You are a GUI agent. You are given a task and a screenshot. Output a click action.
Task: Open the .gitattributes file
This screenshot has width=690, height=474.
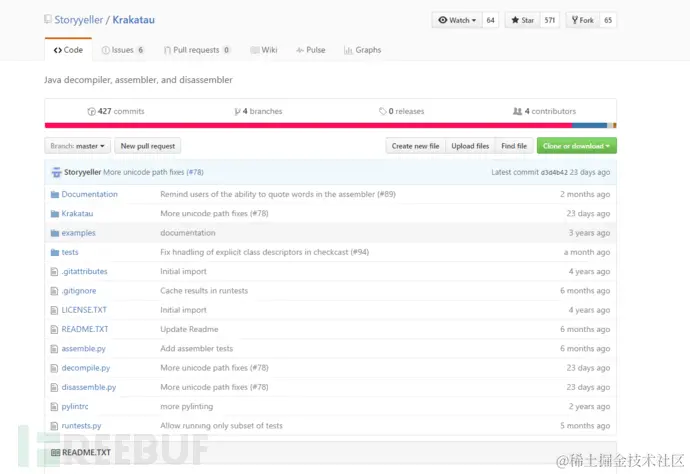(x=84, y=272)
